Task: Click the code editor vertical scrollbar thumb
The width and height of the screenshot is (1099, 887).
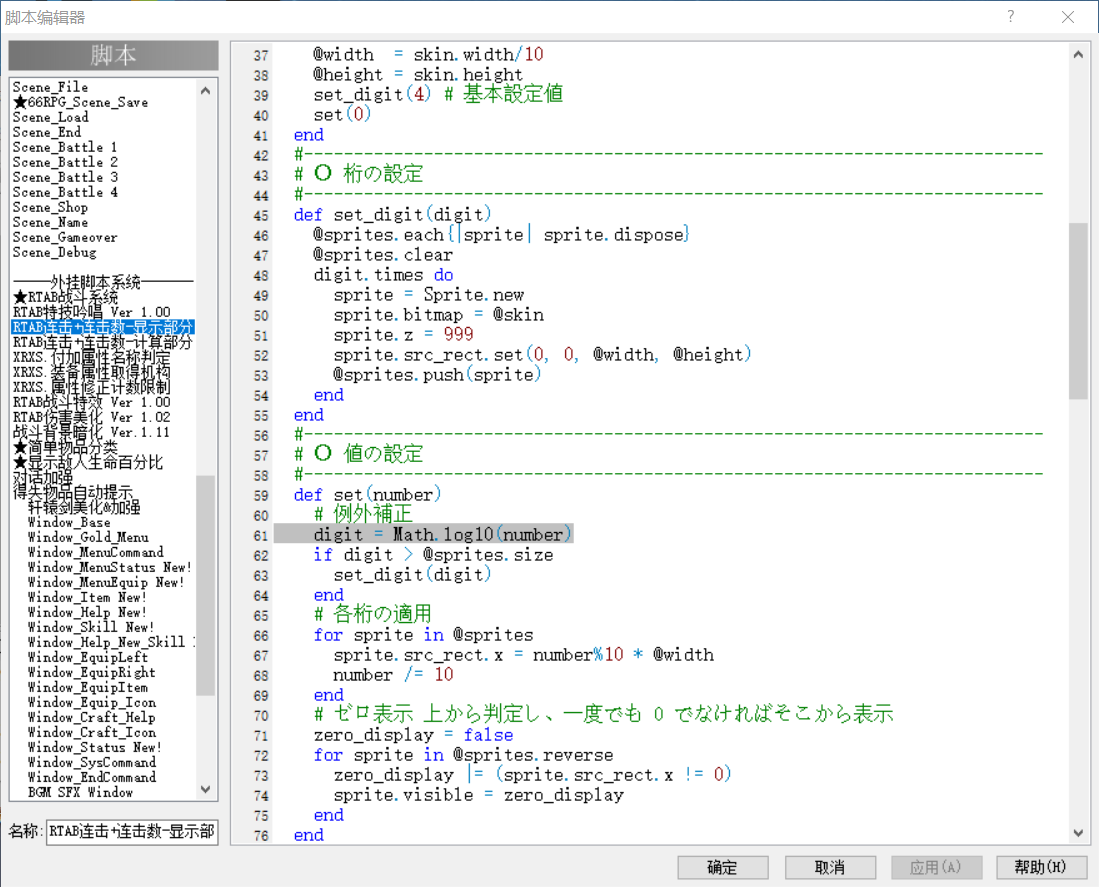Action: 1078,310
